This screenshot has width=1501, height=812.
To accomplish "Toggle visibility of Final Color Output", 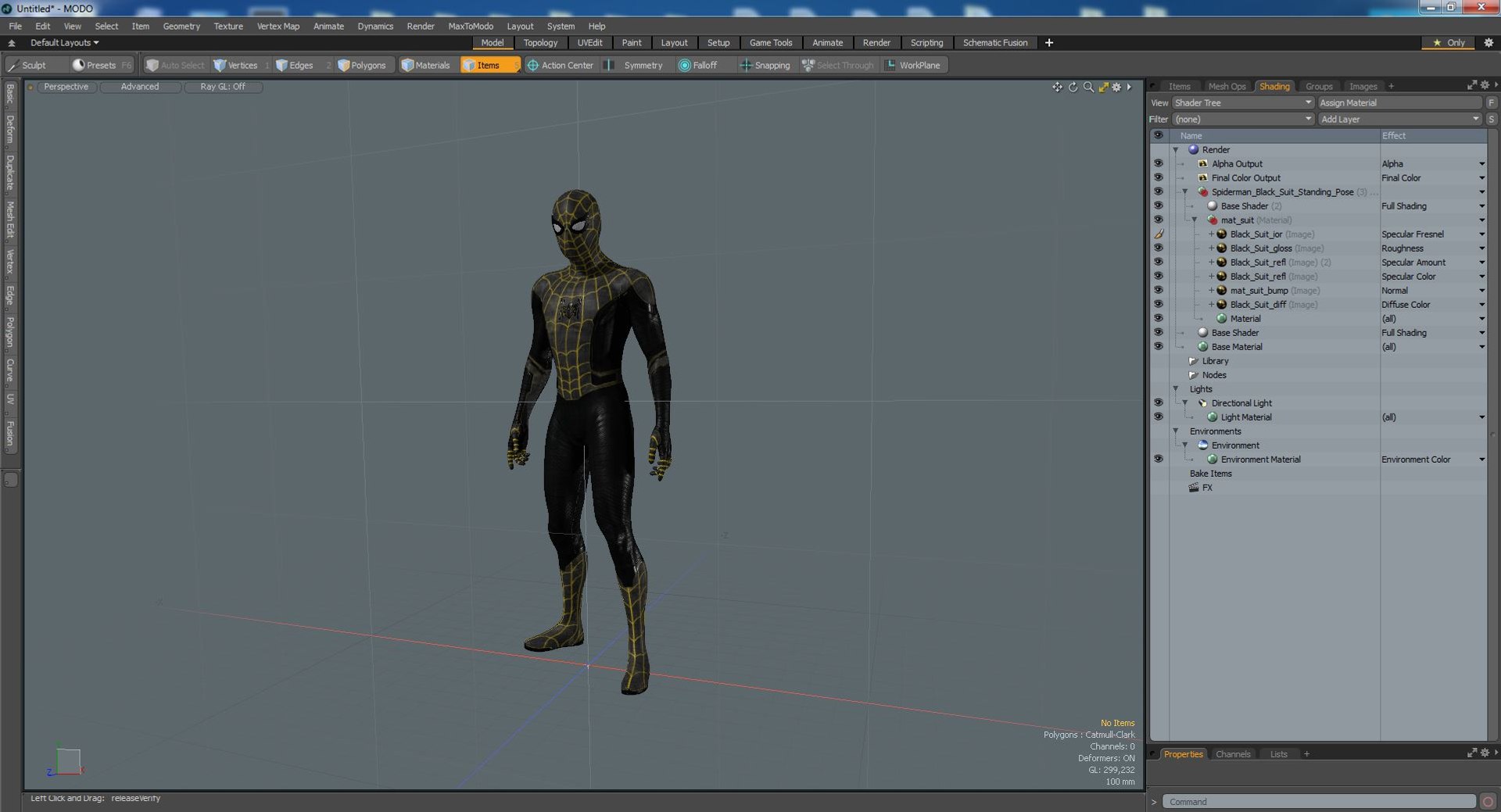I will coord(1159,178).
